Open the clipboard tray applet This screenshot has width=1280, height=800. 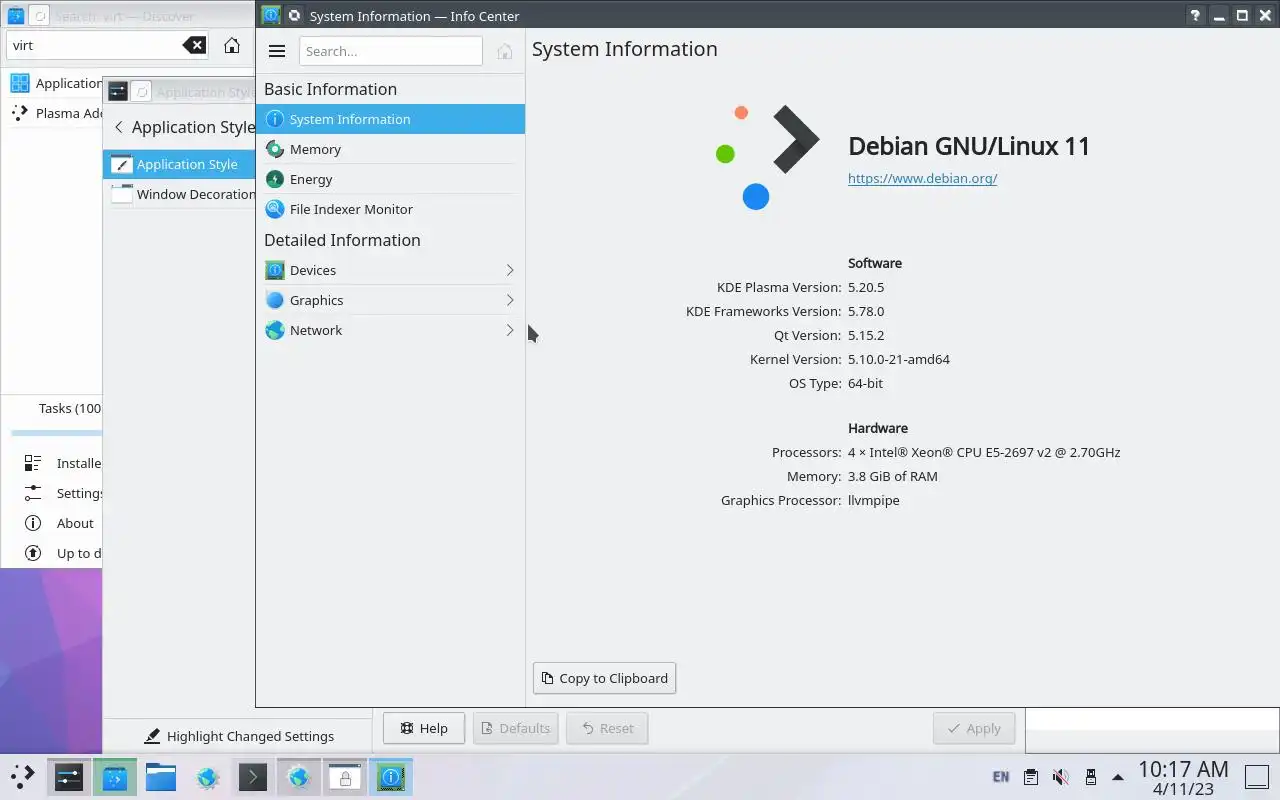pyautogui.click(x=1031, y=776)
